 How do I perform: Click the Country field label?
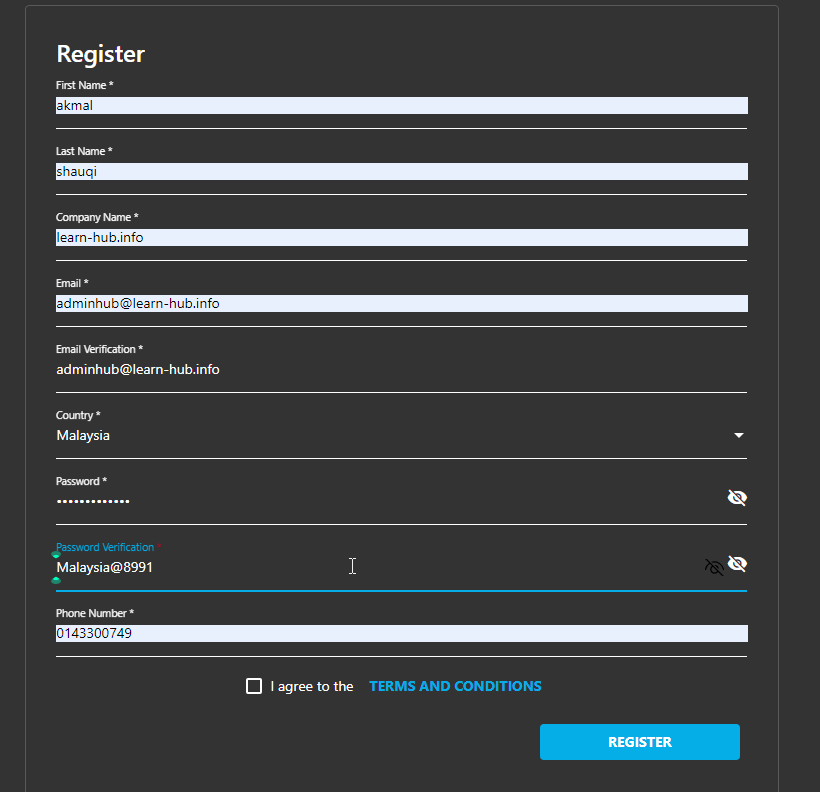pos(77,415)
